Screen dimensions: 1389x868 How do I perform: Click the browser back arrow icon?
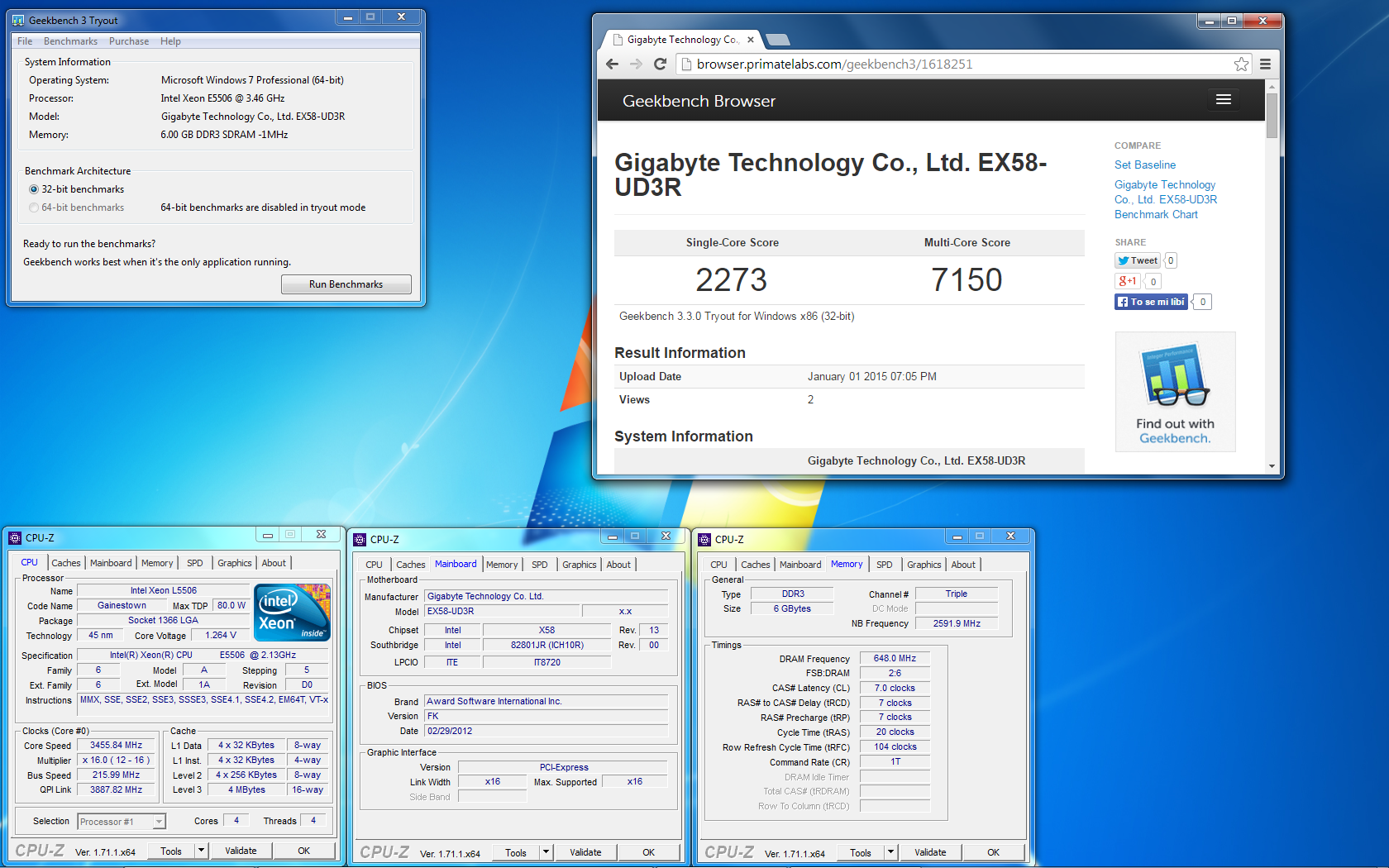[612, 64]
